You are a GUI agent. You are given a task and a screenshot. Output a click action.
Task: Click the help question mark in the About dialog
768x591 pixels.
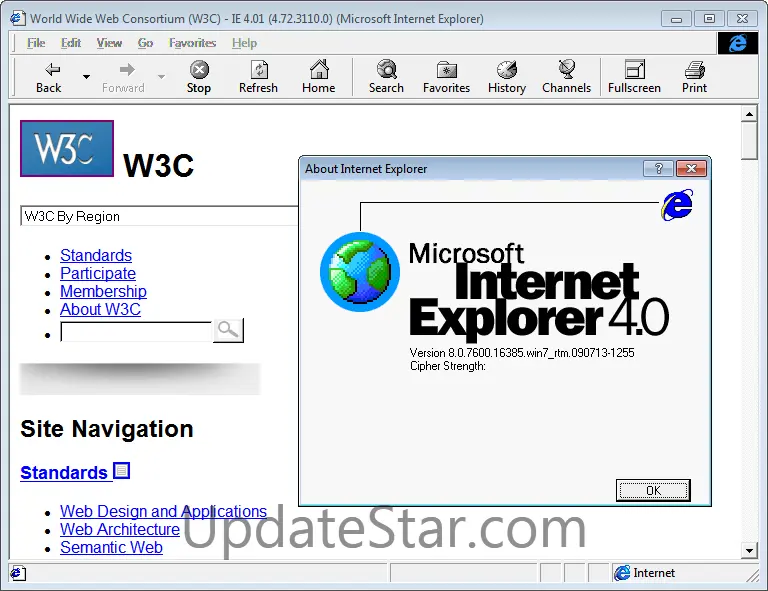(x=659, y=168)
